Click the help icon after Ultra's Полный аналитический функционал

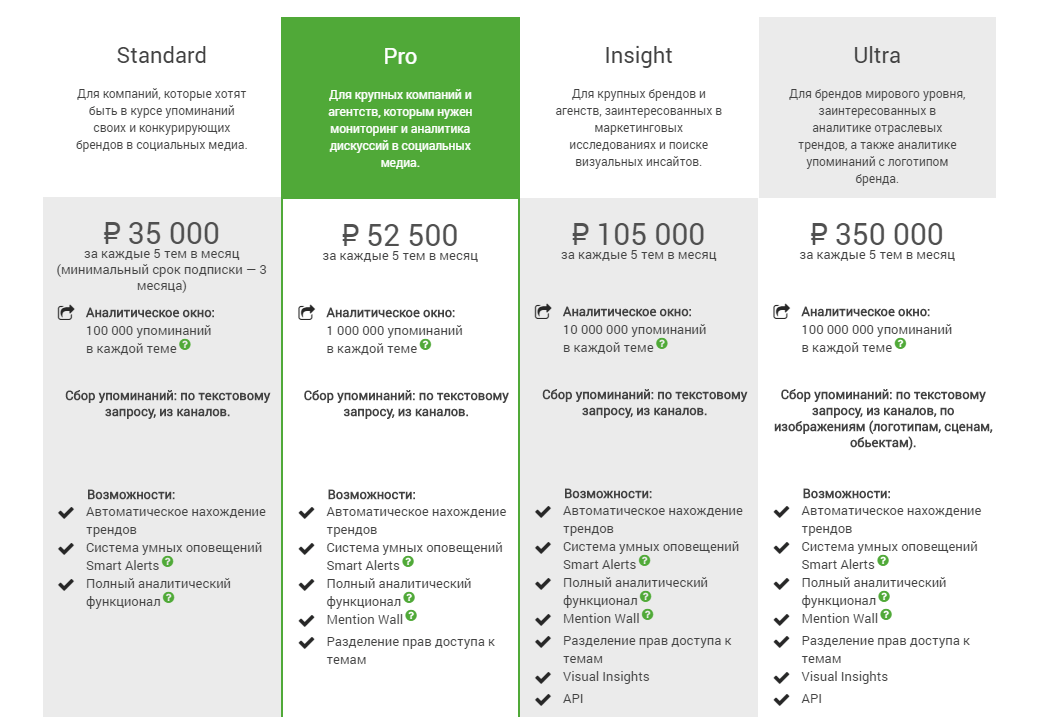884,597
